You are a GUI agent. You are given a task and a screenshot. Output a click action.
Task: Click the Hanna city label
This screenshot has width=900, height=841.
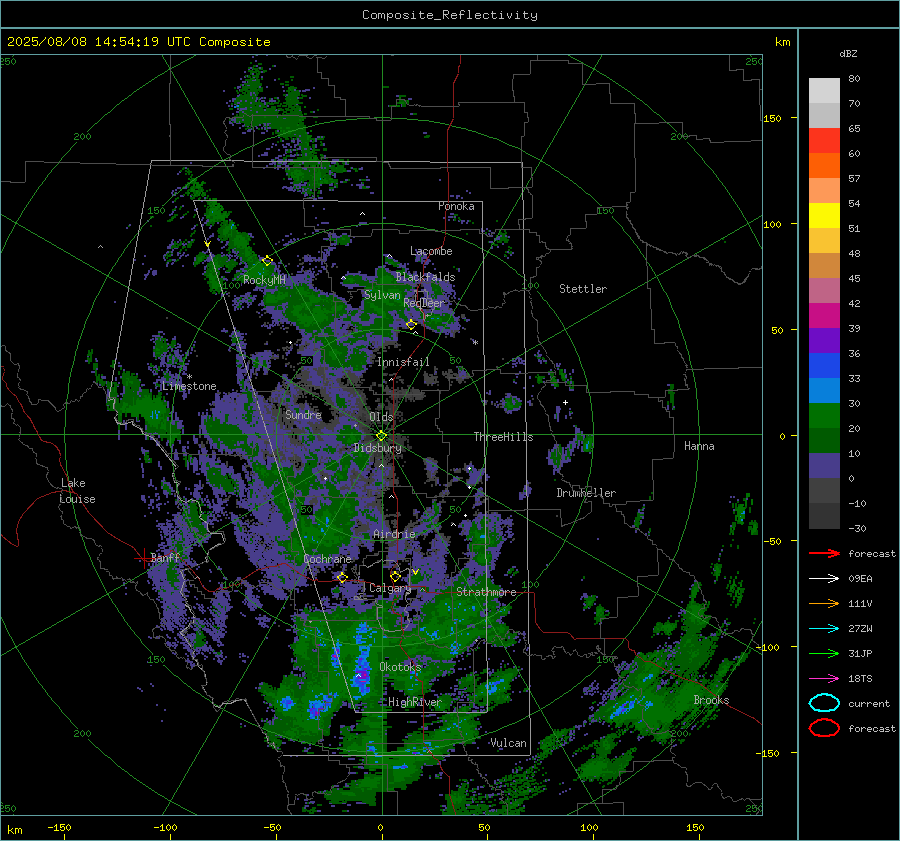coord(699,446)
